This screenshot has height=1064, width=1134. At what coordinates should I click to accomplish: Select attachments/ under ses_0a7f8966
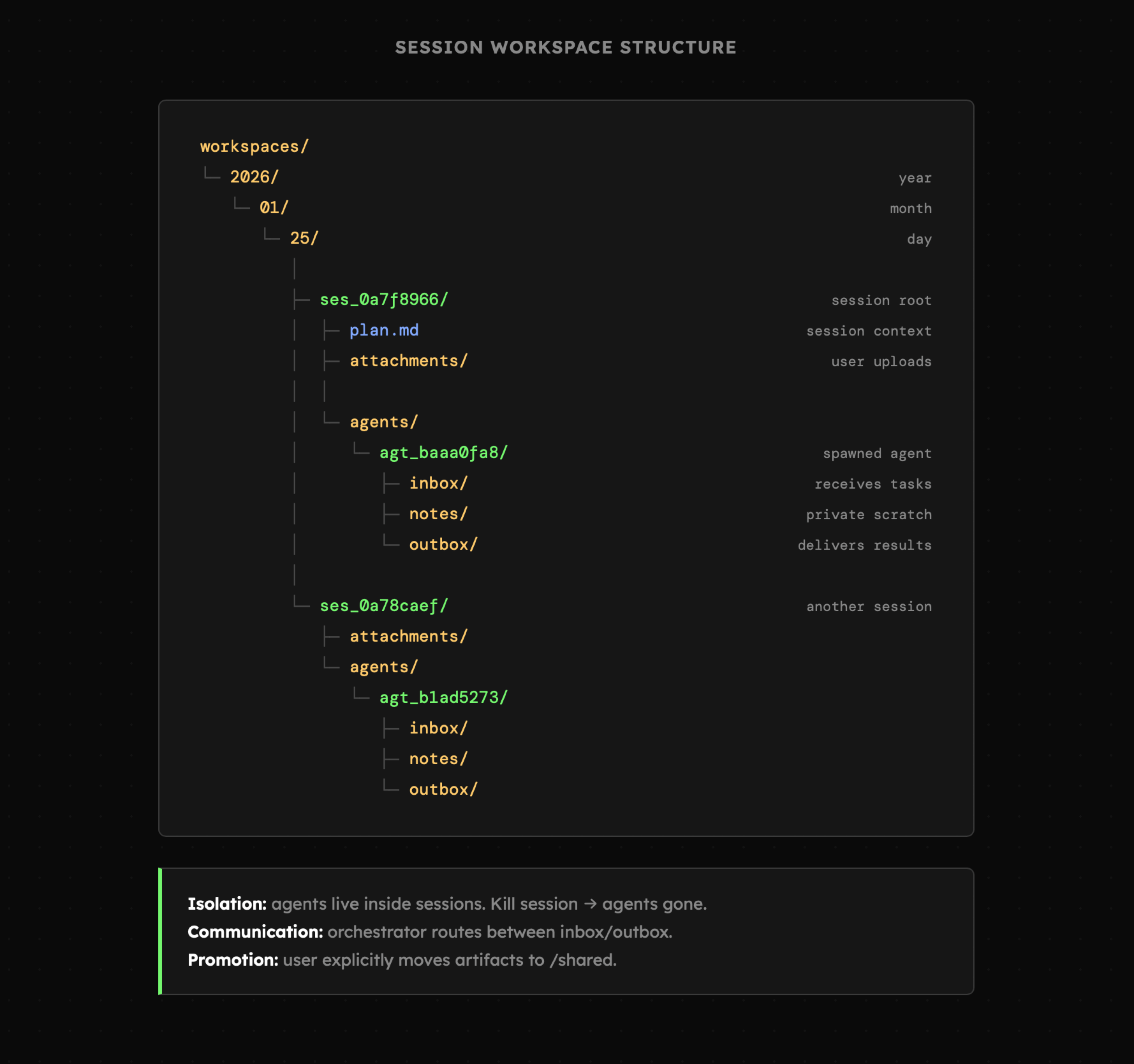pos(408,360)
